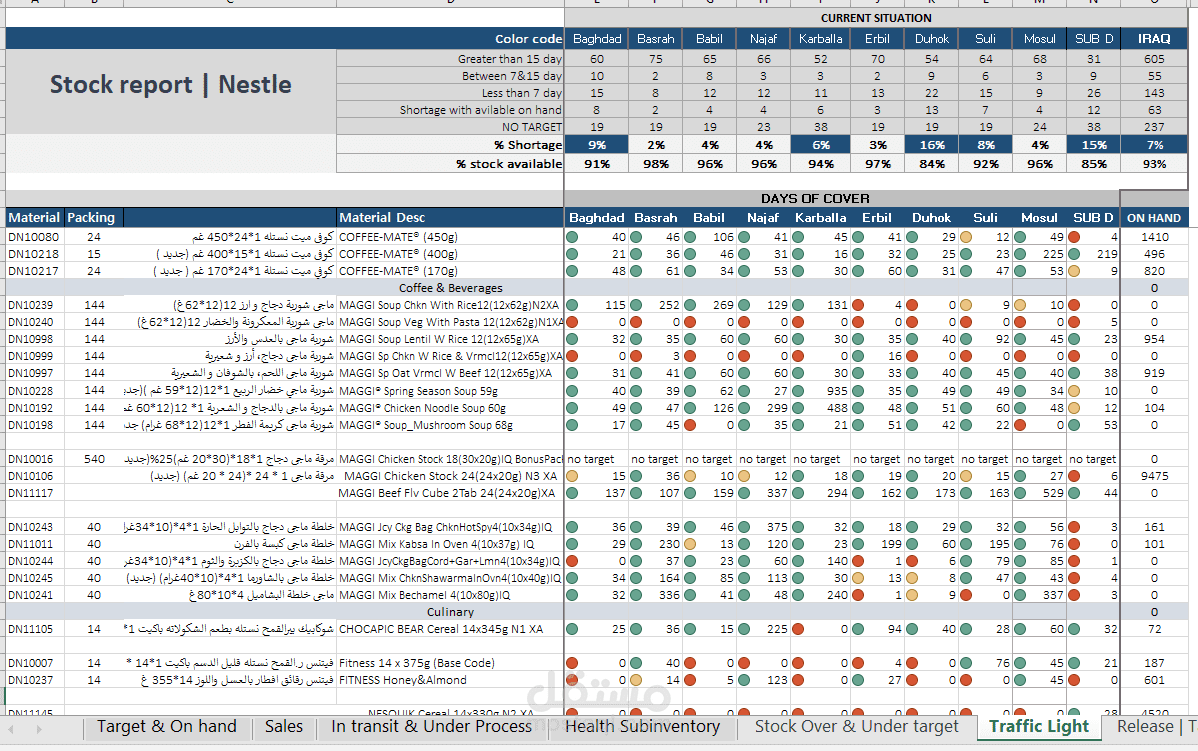
Task: Select the green Baghdad light in DN10080 row
Action: [572, 238]
